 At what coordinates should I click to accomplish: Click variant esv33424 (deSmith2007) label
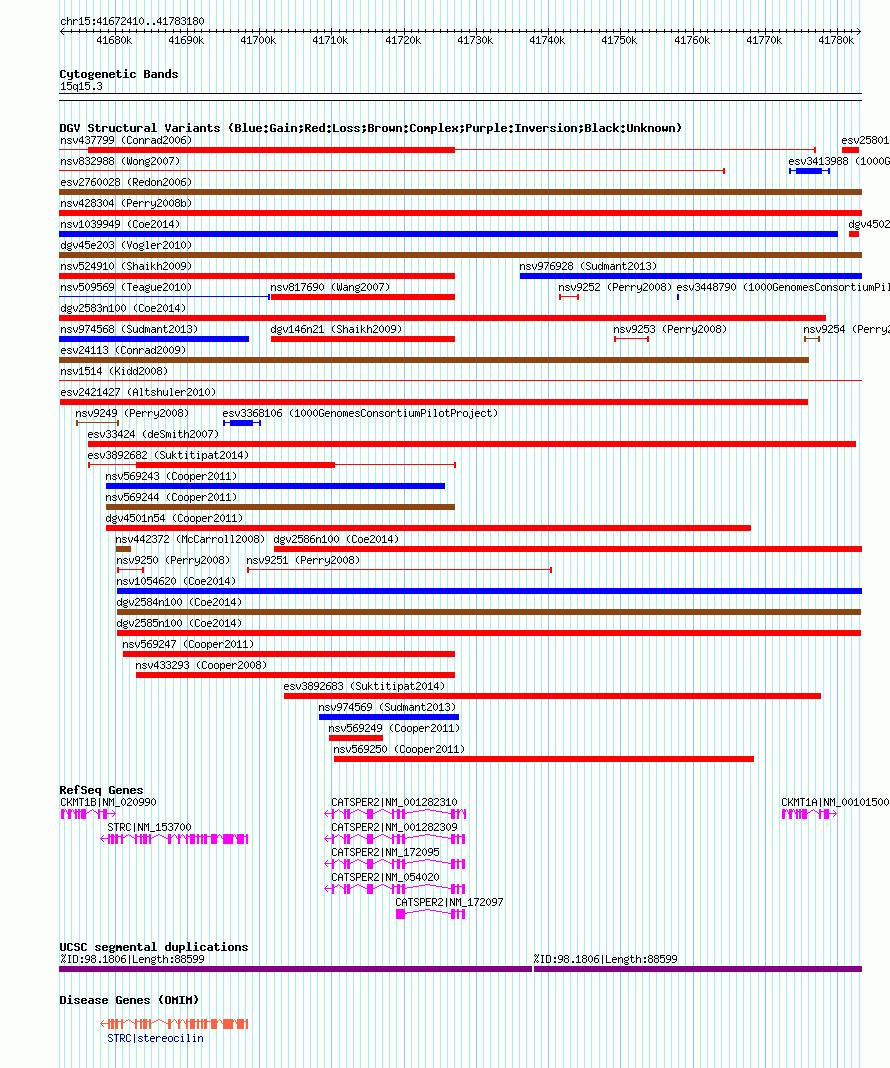point(153,435)
